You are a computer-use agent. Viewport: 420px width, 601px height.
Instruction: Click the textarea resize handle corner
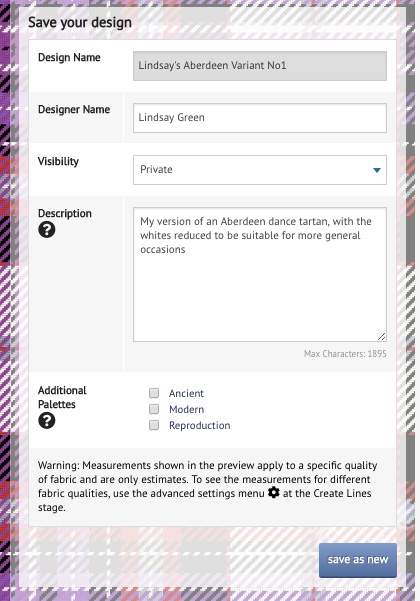pos(381,337)
